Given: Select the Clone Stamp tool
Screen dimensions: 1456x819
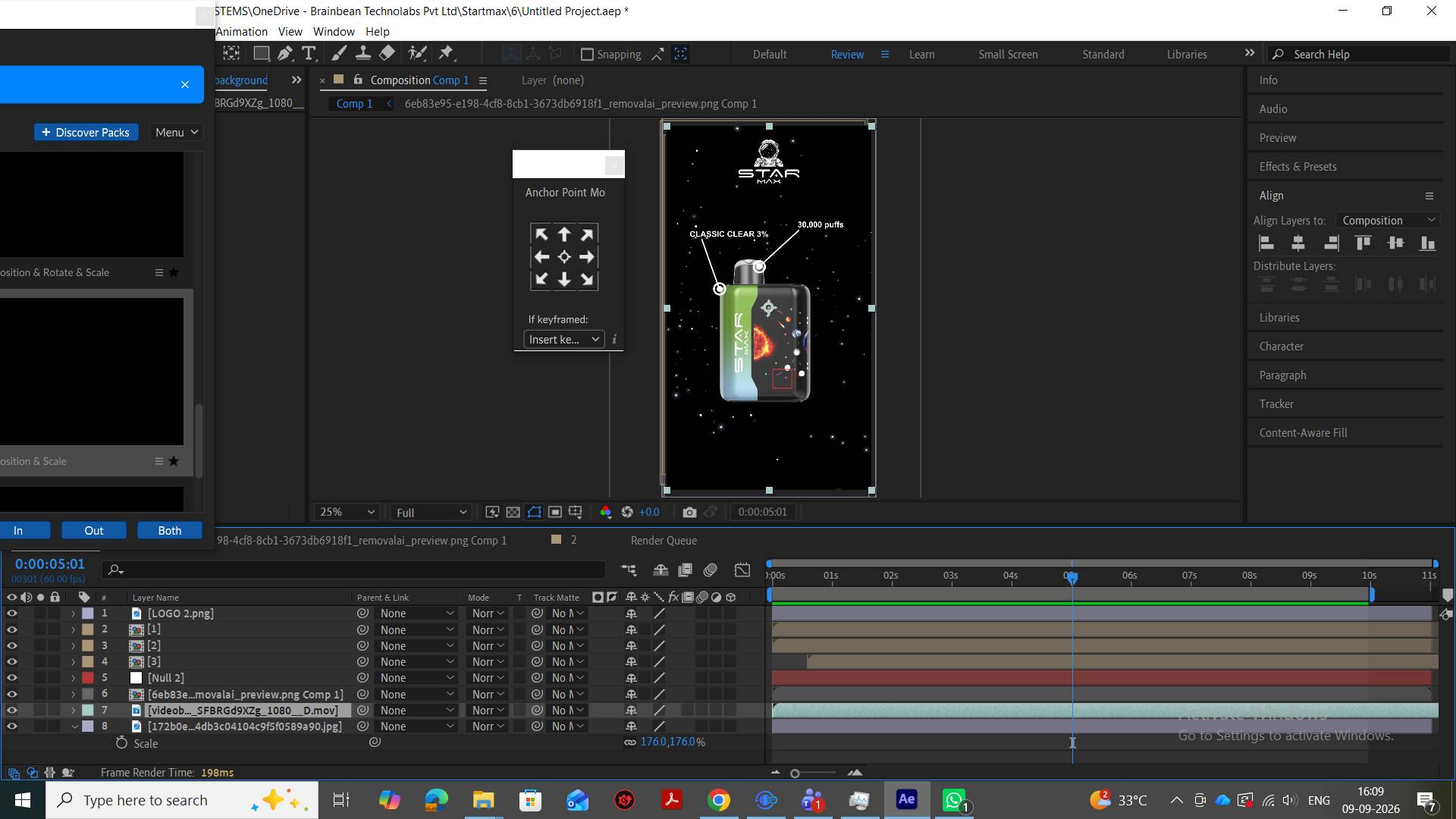Looking at the screenshot, I should [x=363, y=53].
